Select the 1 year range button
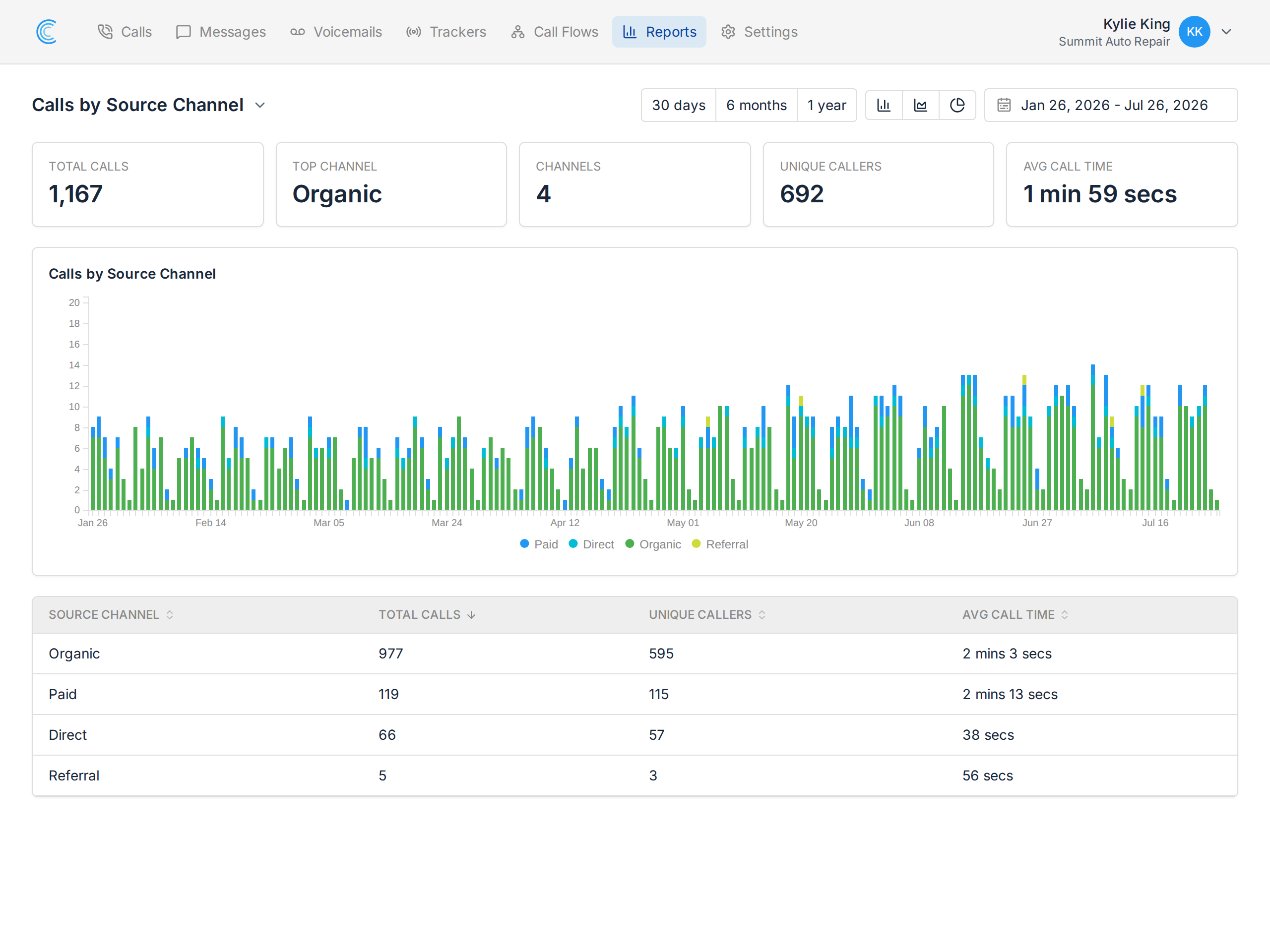 pos(827,105)
